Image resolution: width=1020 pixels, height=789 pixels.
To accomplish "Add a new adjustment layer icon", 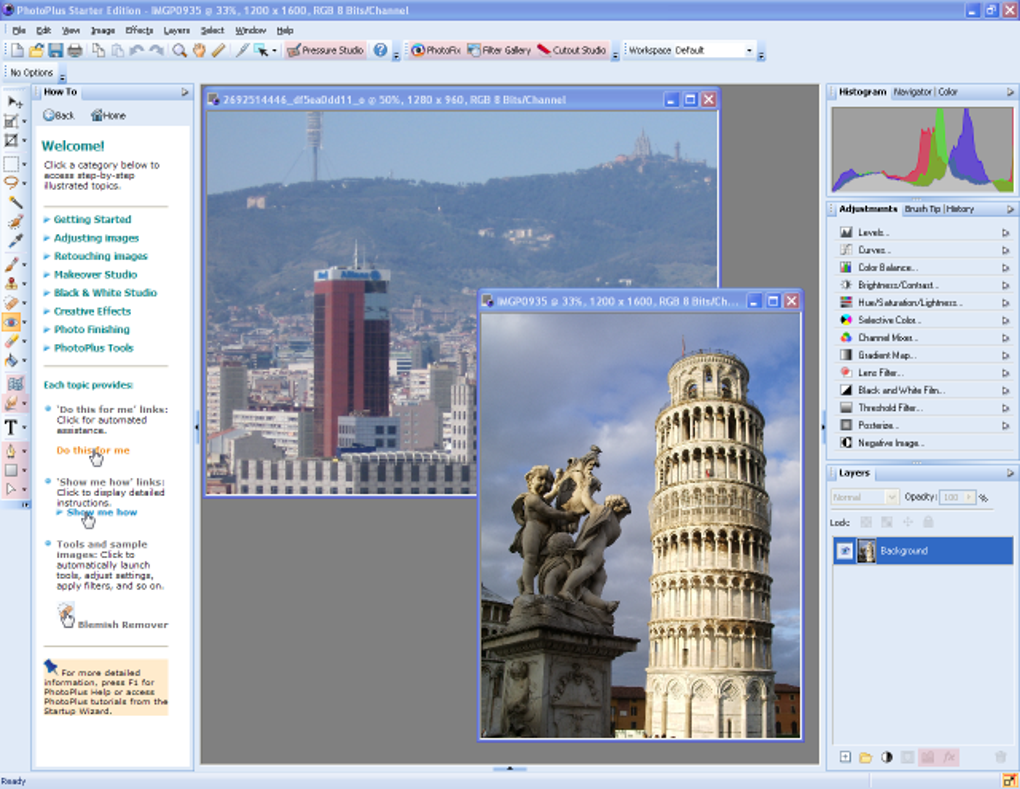I will pos(887,757).
